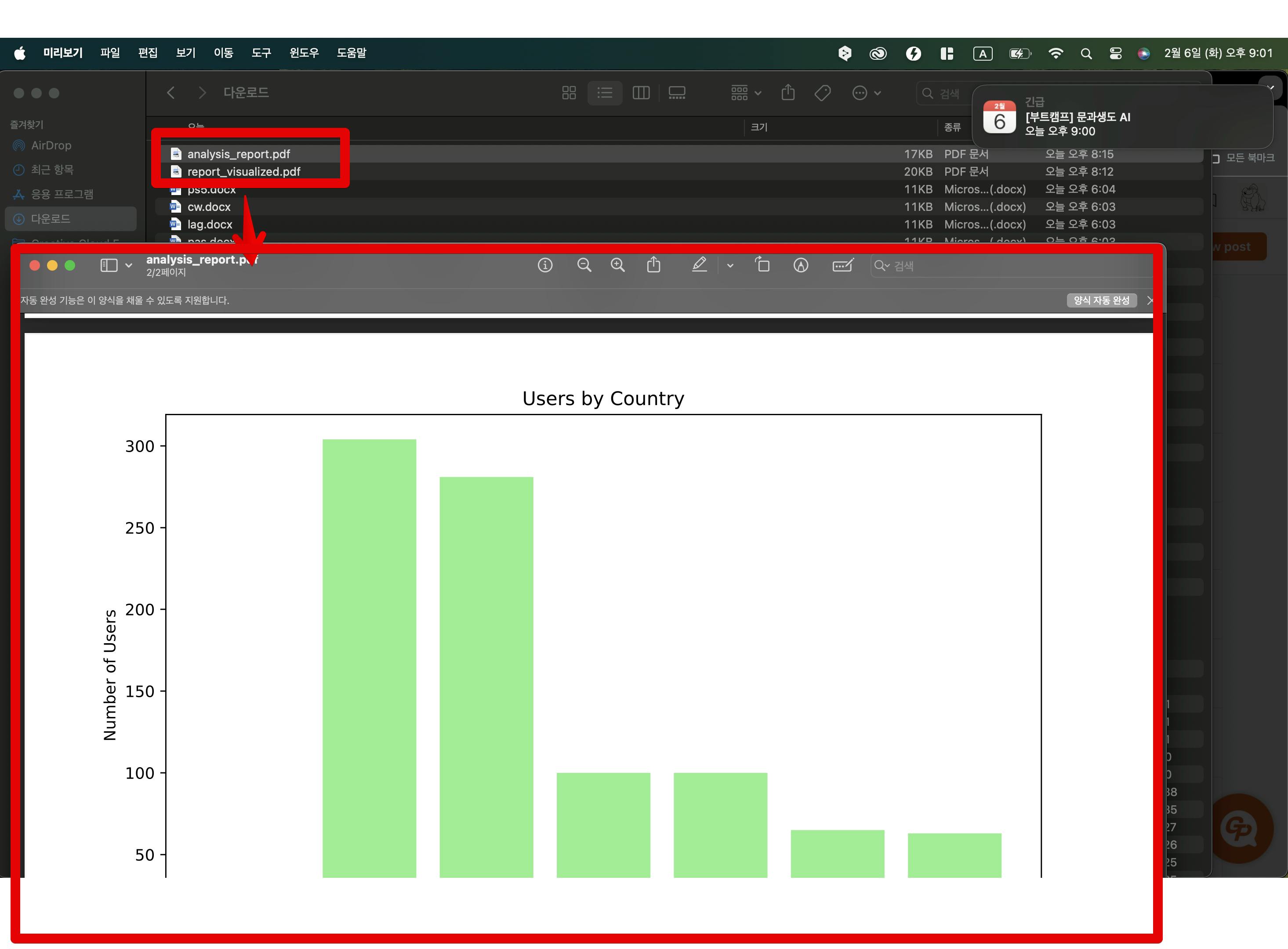Expand the sidebar view options menu
This screenshot has width=1288, height=949.
(x=129, y=265)
